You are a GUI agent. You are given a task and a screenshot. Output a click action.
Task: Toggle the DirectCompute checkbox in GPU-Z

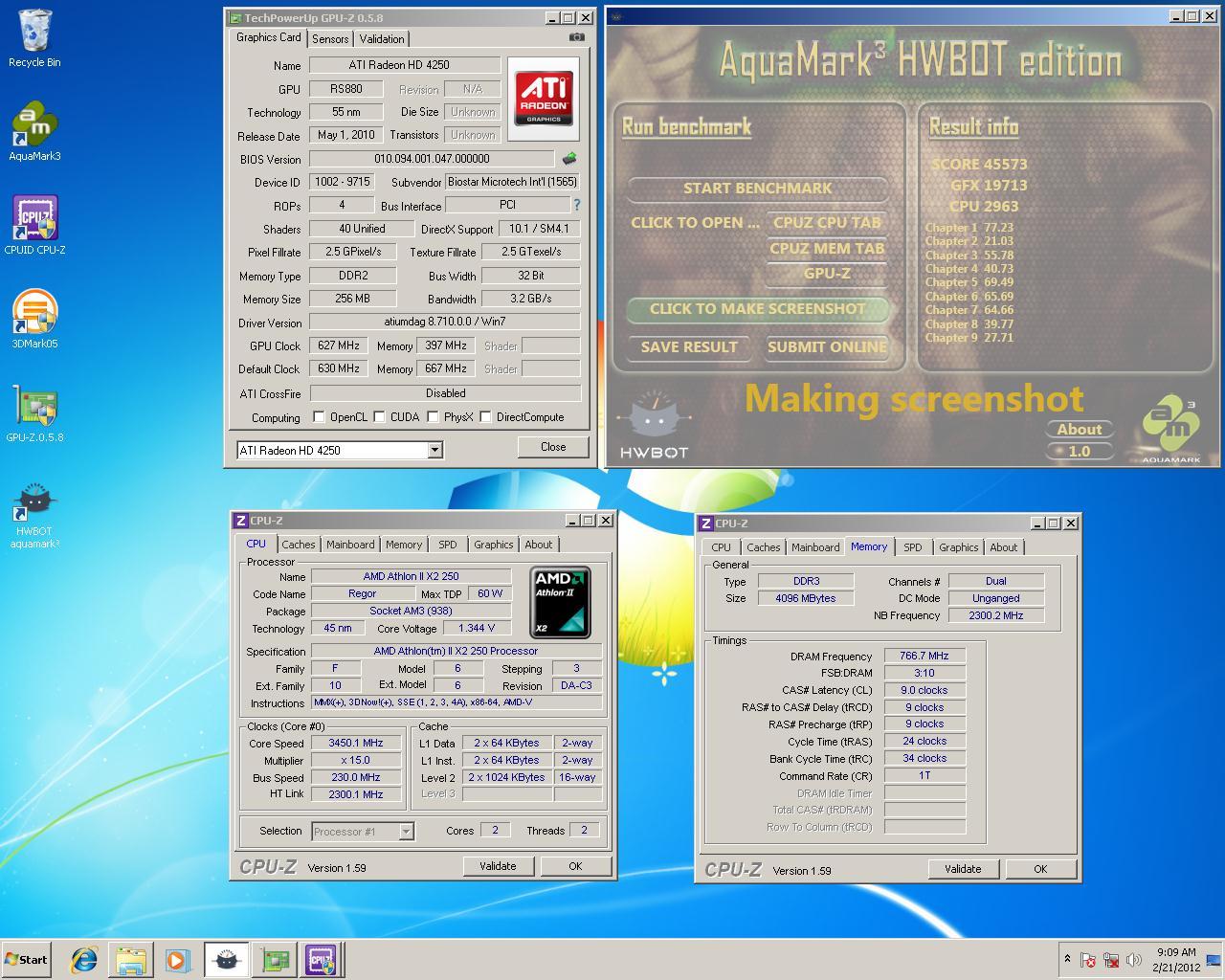pos(485,416)
